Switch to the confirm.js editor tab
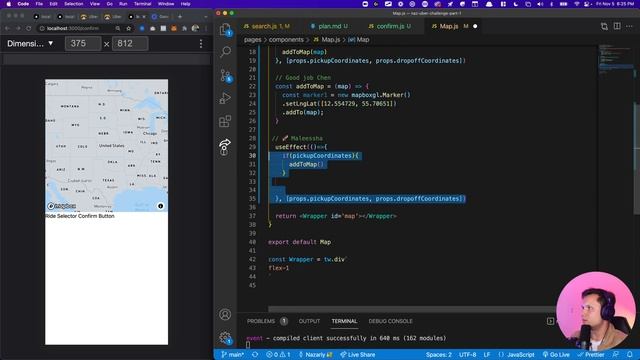The width and height of the screenshot is (640, 360). point(390,26)
